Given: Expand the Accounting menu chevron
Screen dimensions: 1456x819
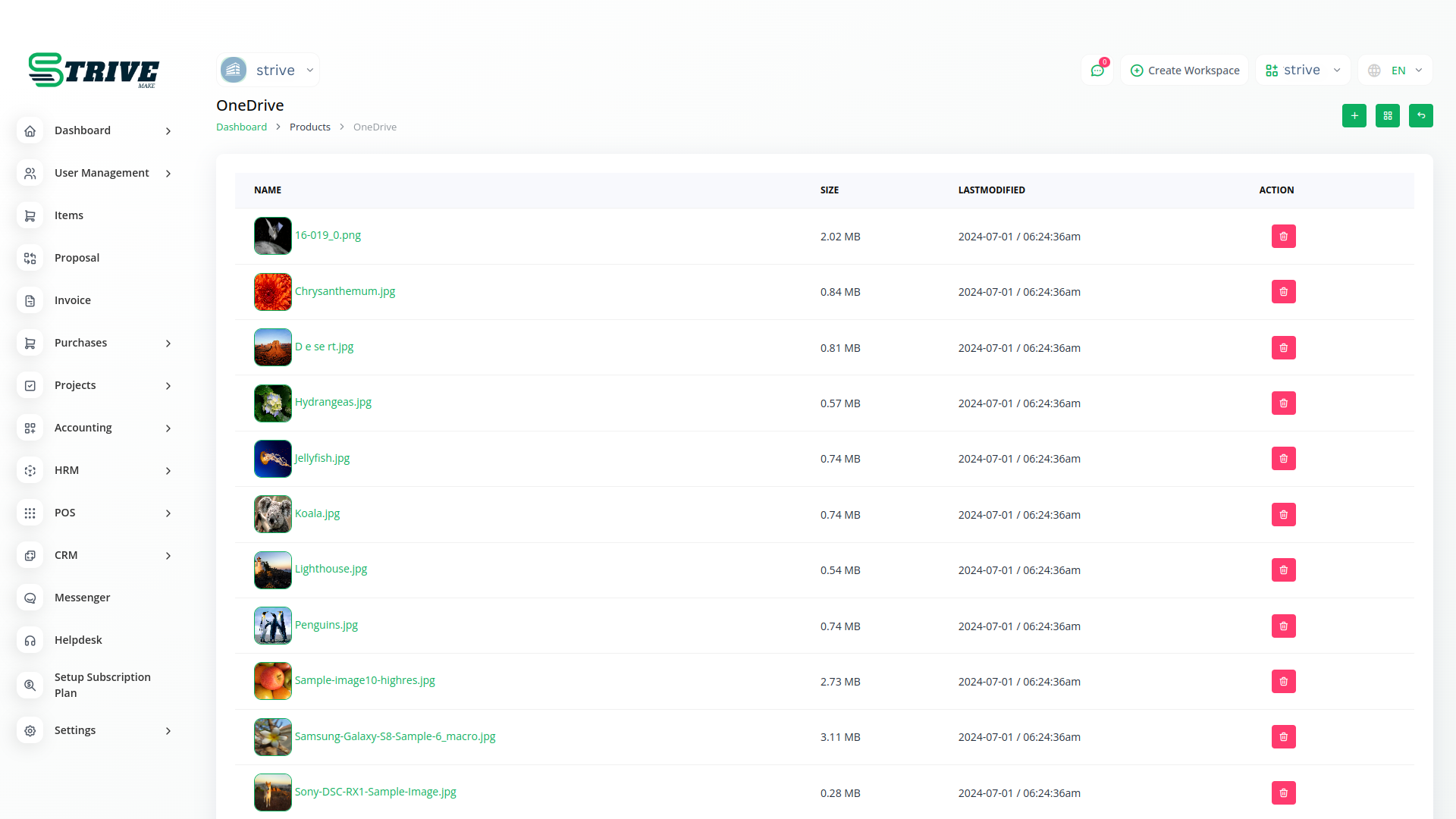Looking at the screenshot, I should coord(168,428).
